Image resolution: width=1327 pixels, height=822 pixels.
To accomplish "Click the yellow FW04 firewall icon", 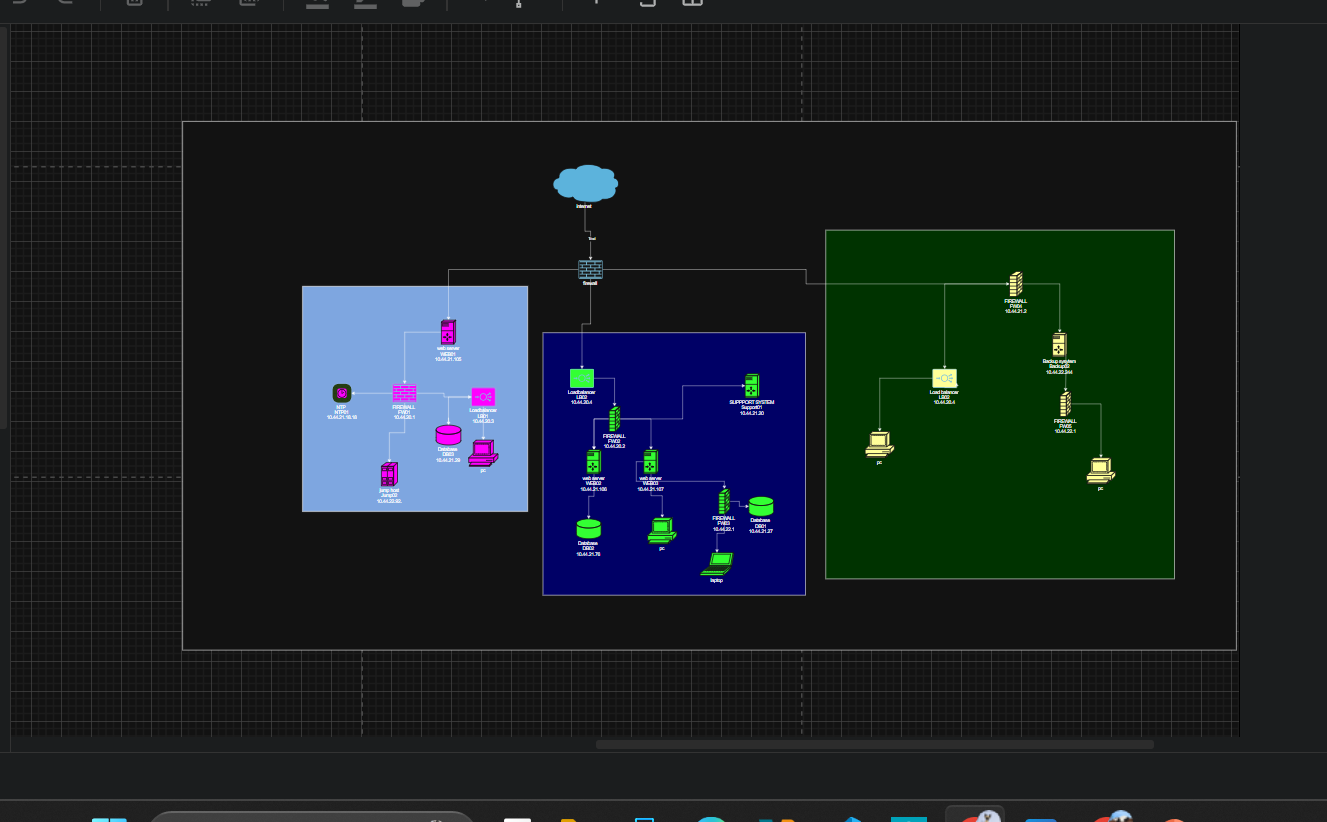I will click(x=1015, y=284).
